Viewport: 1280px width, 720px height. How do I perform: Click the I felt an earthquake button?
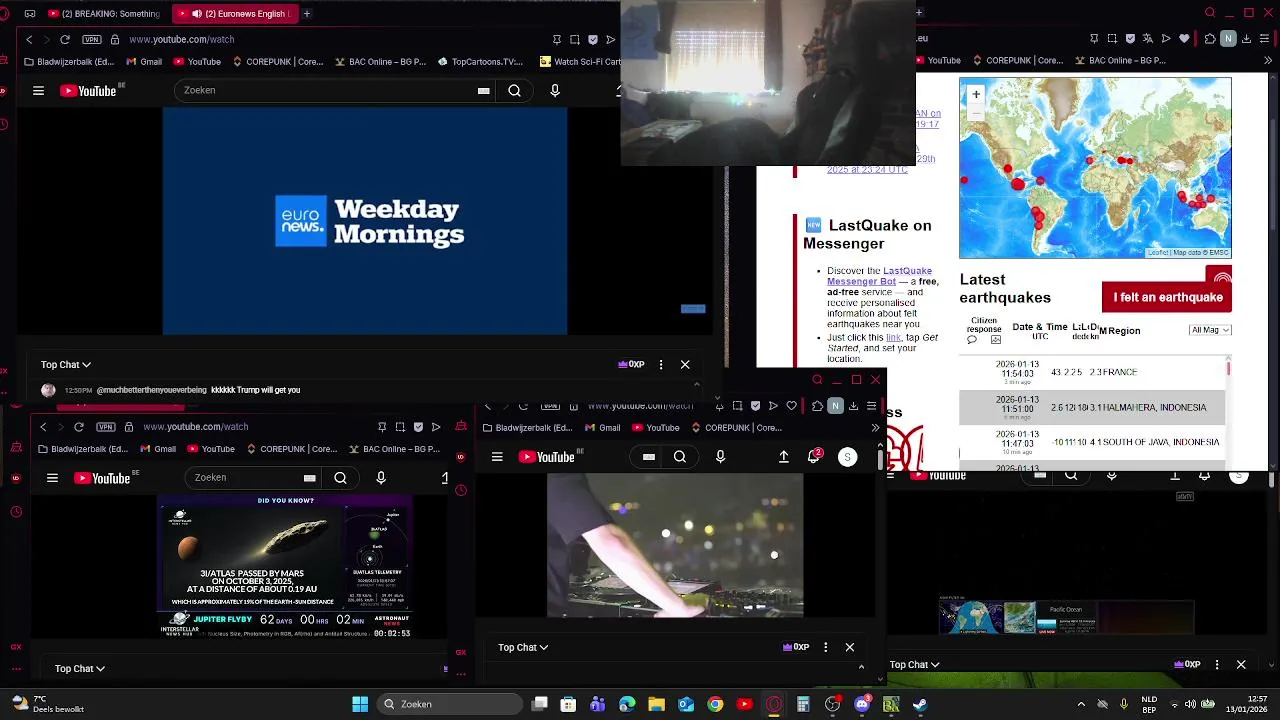point(1167,297)
